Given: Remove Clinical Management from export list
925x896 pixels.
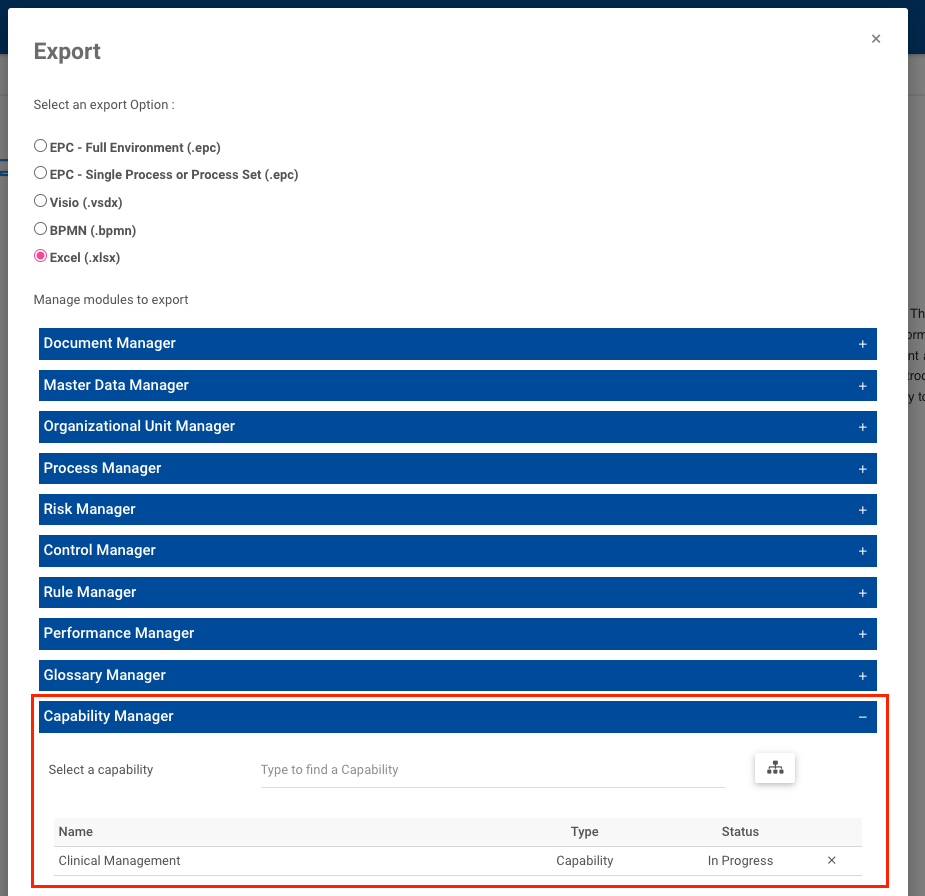Looking at the screenshot, I should pos(831,860).
